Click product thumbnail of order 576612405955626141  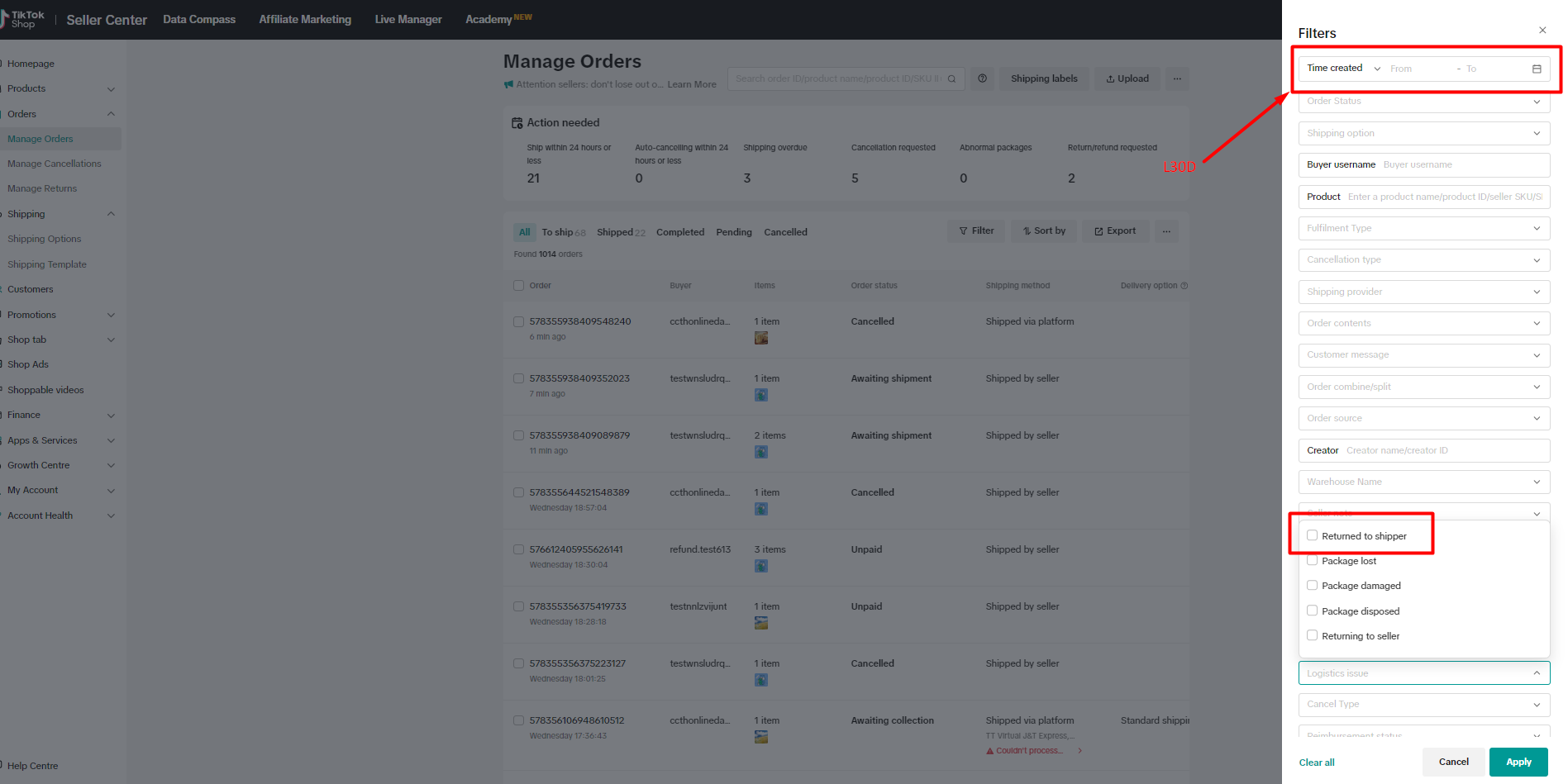click(761, 566)
